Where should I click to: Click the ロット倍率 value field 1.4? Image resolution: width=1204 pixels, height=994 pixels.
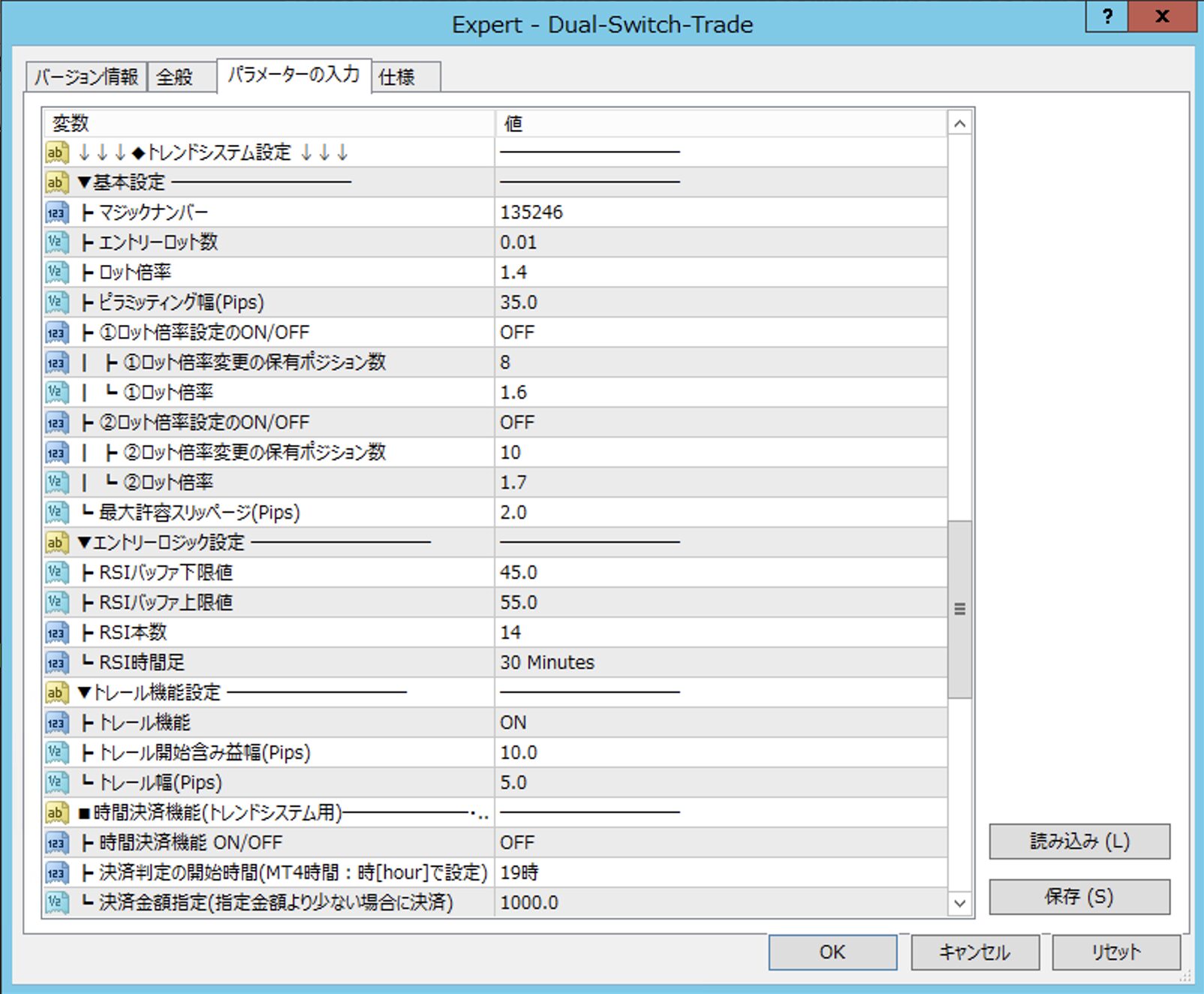719,273
